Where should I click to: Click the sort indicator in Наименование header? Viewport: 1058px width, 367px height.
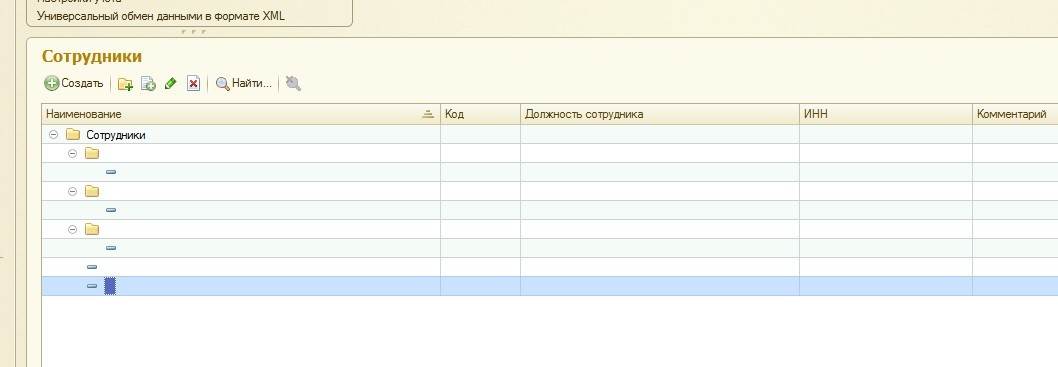click(428, 115)
